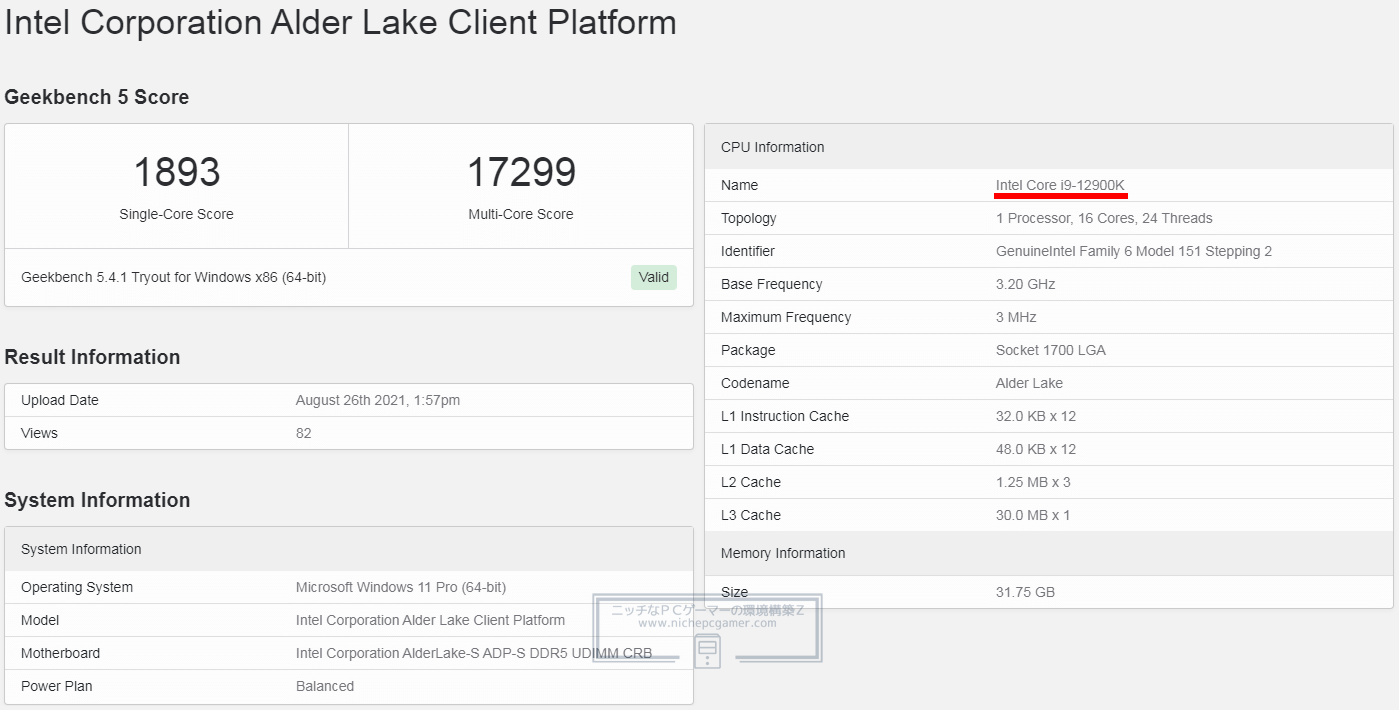
Task: Select the multi-core score number 17299
Action: tap(521, 172)
